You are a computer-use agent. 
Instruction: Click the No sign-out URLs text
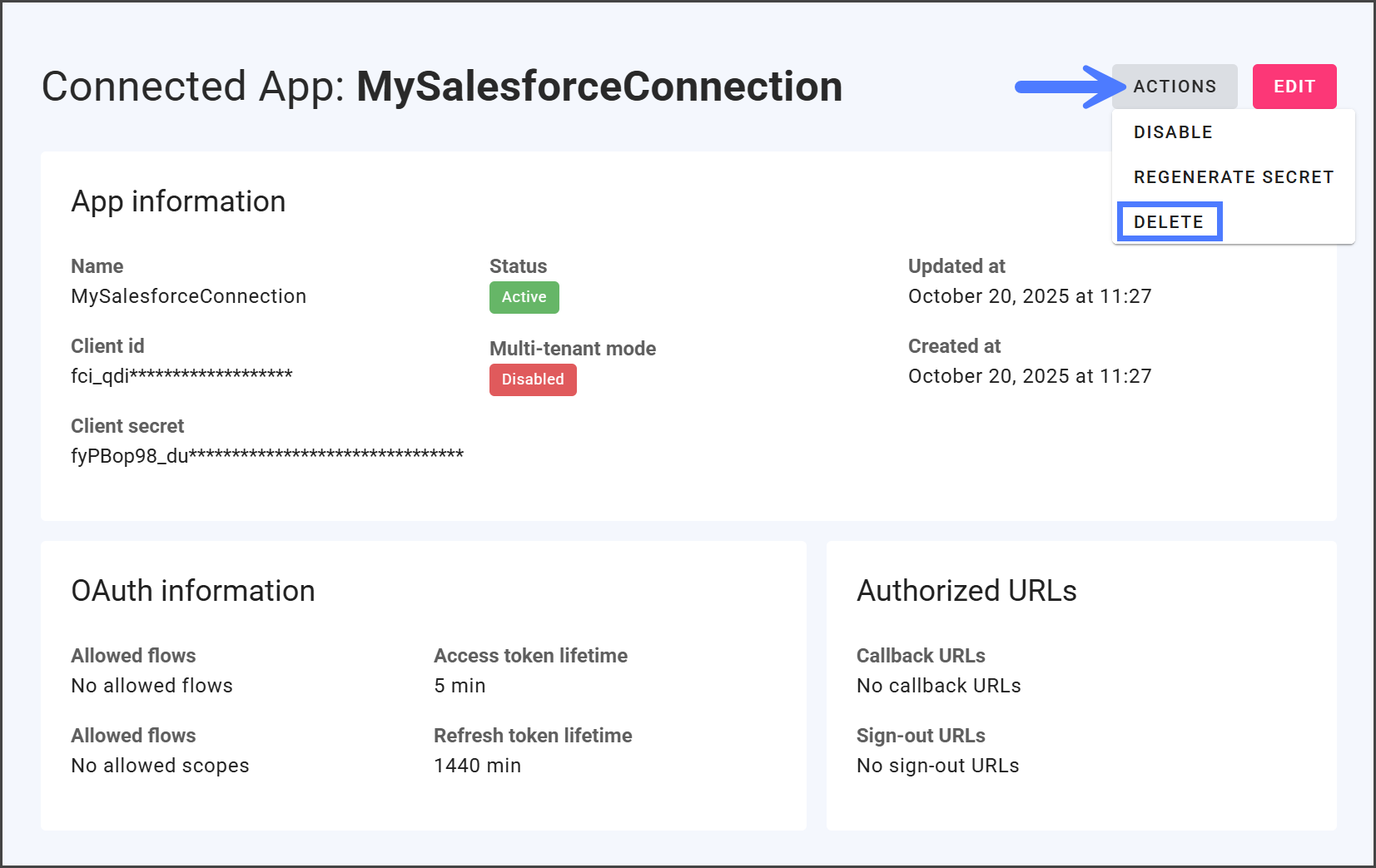pos(937,766)
